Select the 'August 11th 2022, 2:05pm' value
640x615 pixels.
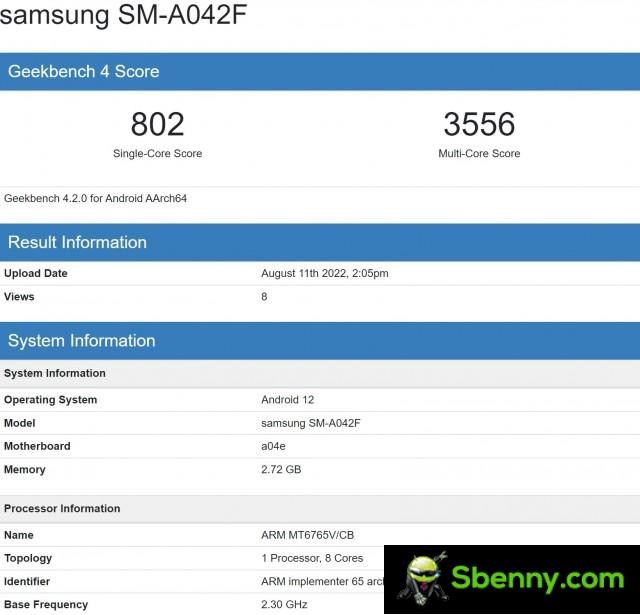click(x=325, y=273)
